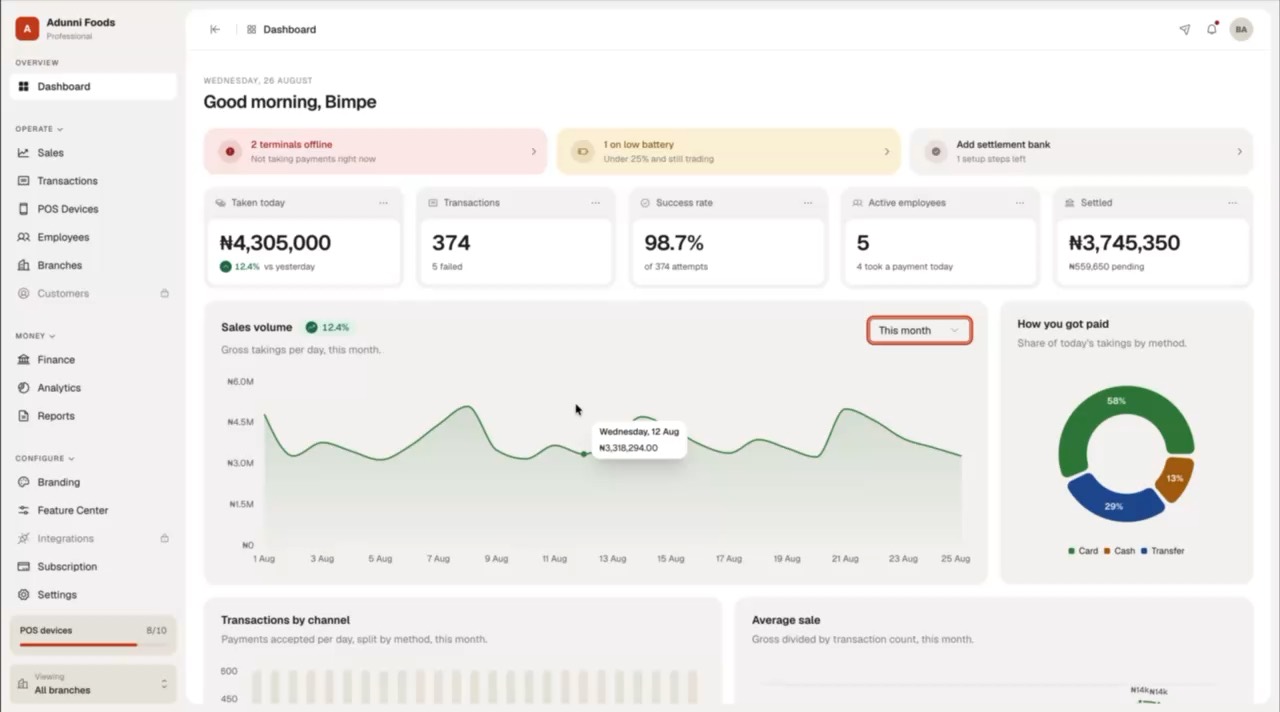Open Integrations in sidebar

(x=93, y=538)
